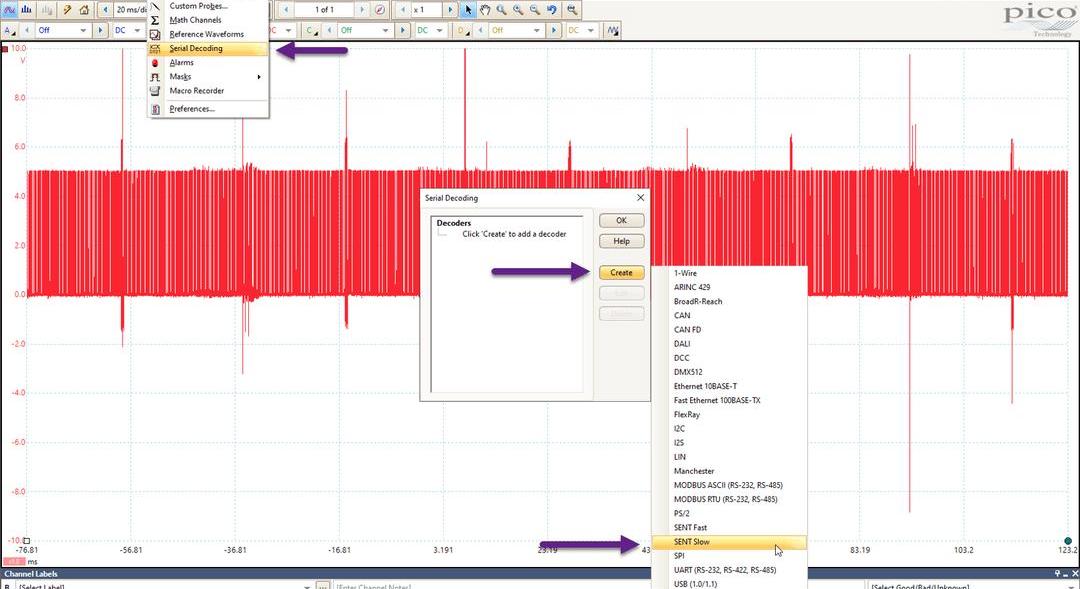The image size is (1080, 589).
Task: Select Ethernet 10BASE-T decoder
Action: pyautogui.click(x=729, y=386)
